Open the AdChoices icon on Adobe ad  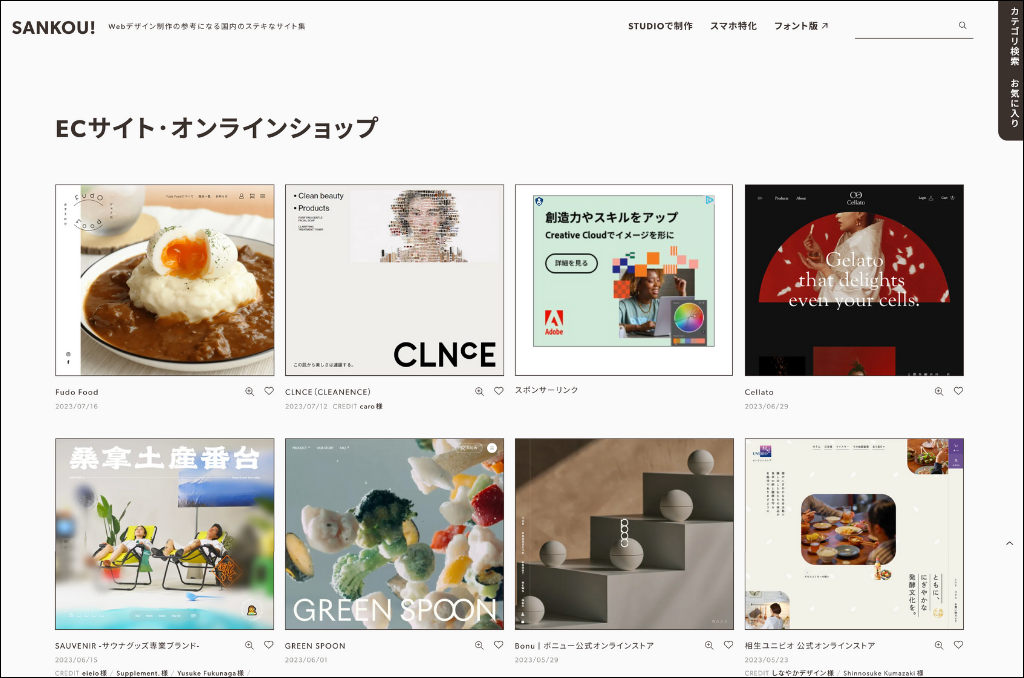(x=709, y=200)
